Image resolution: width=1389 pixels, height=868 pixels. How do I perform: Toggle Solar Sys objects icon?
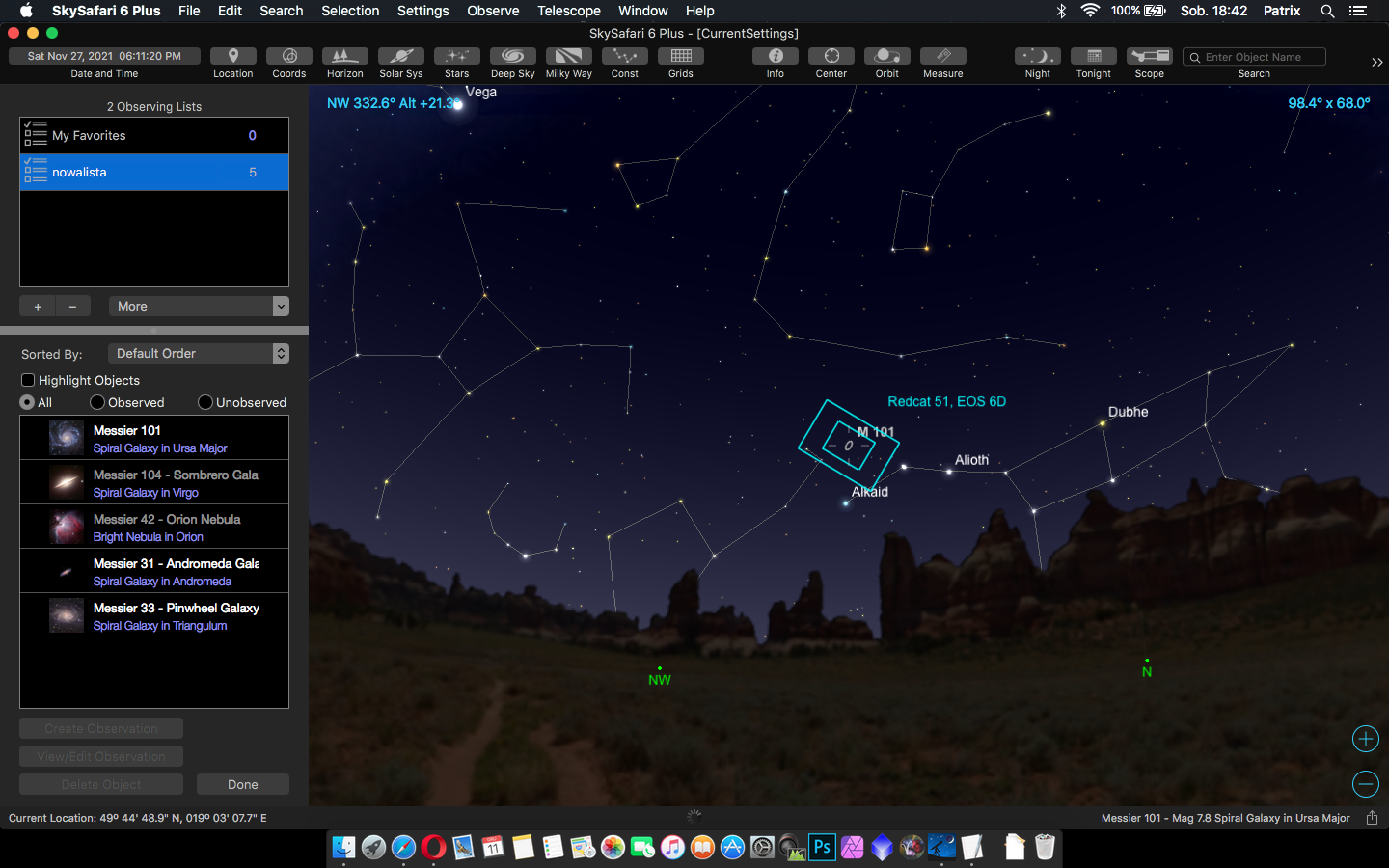pyautogui.click(x=401, y=56)
